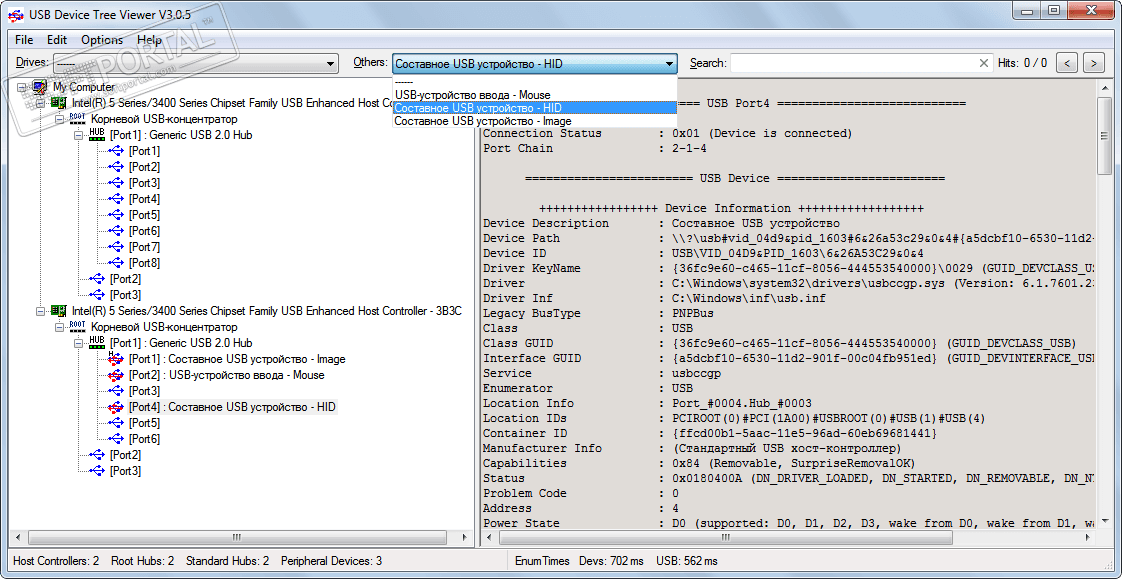This screenshot has width=1122, height=579.
Task: Click chip icon of the first Intel host controller
Action: (x=59, y=103)
